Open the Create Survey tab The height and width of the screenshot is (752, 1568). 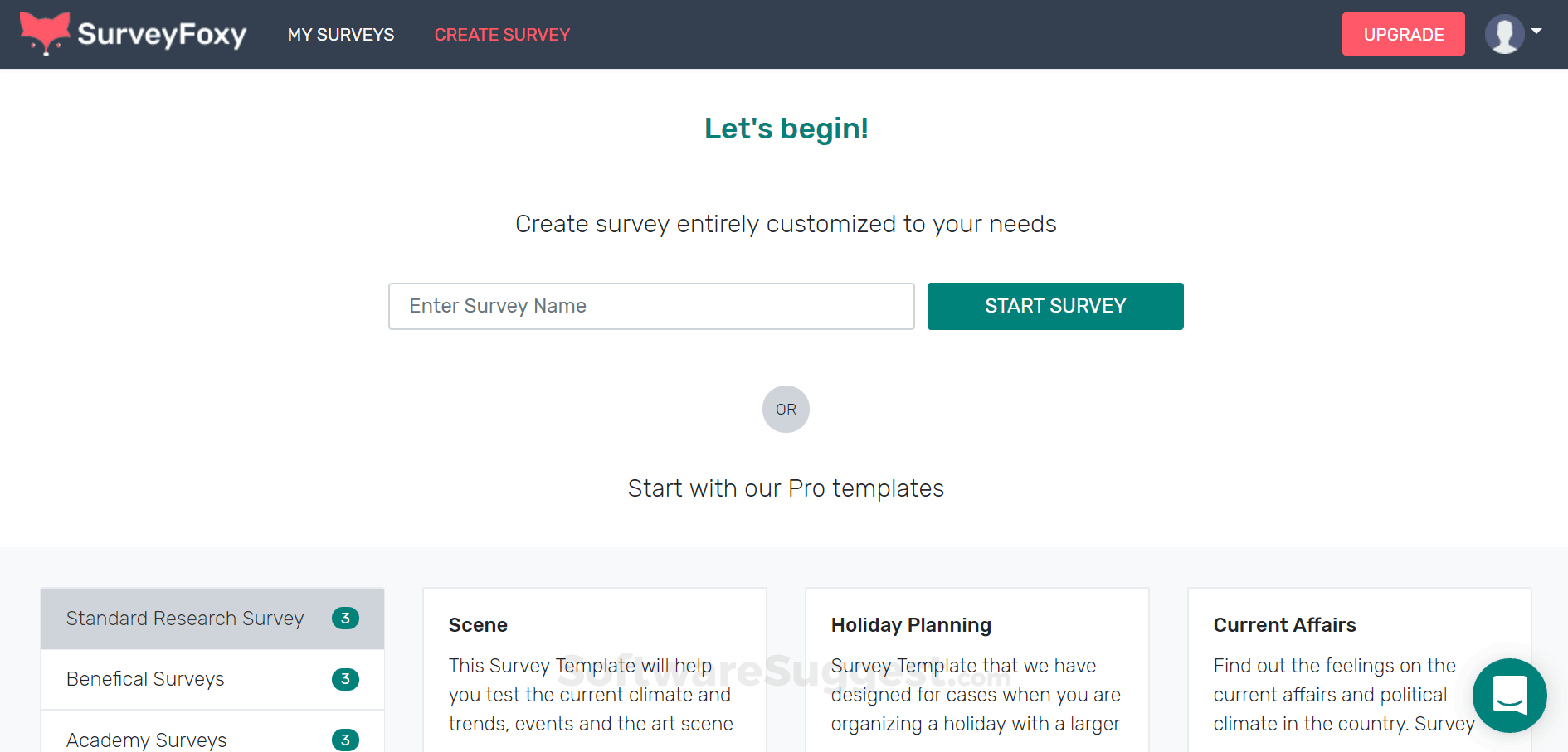point(502,35)
